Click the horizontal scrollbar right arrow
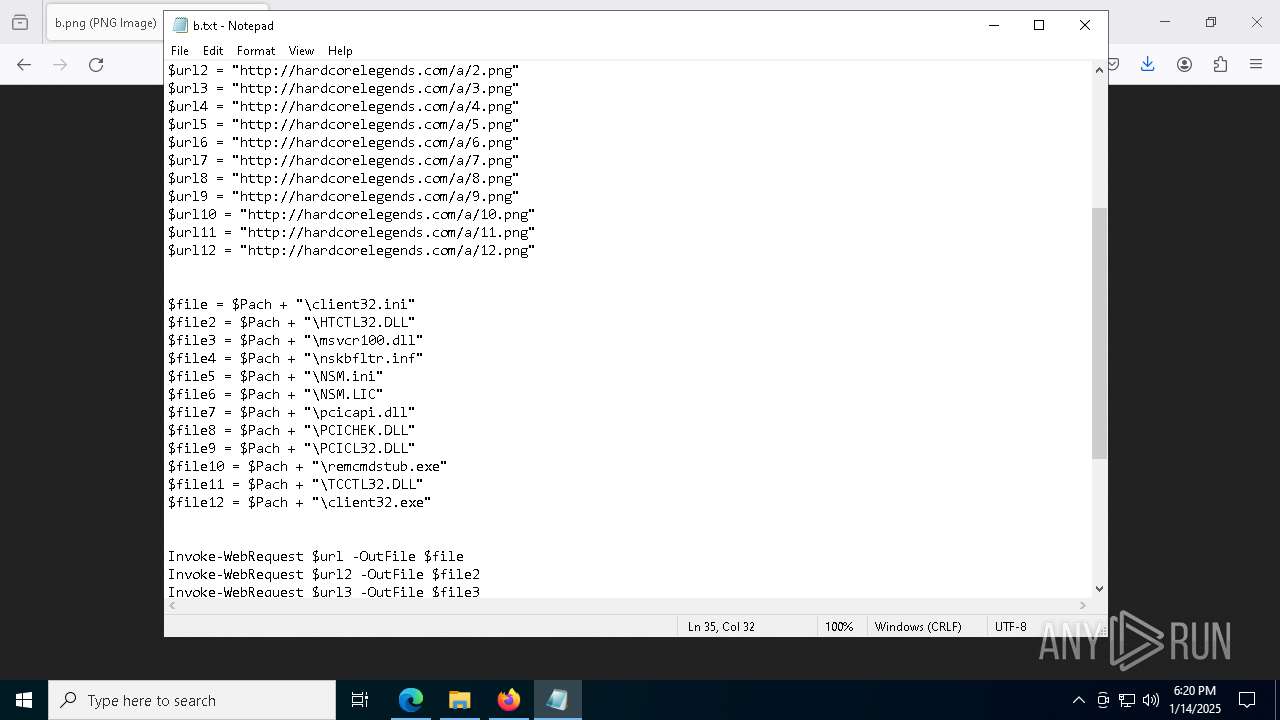The width and height of the screenshot is (1280, 720). coord(1082,605)
